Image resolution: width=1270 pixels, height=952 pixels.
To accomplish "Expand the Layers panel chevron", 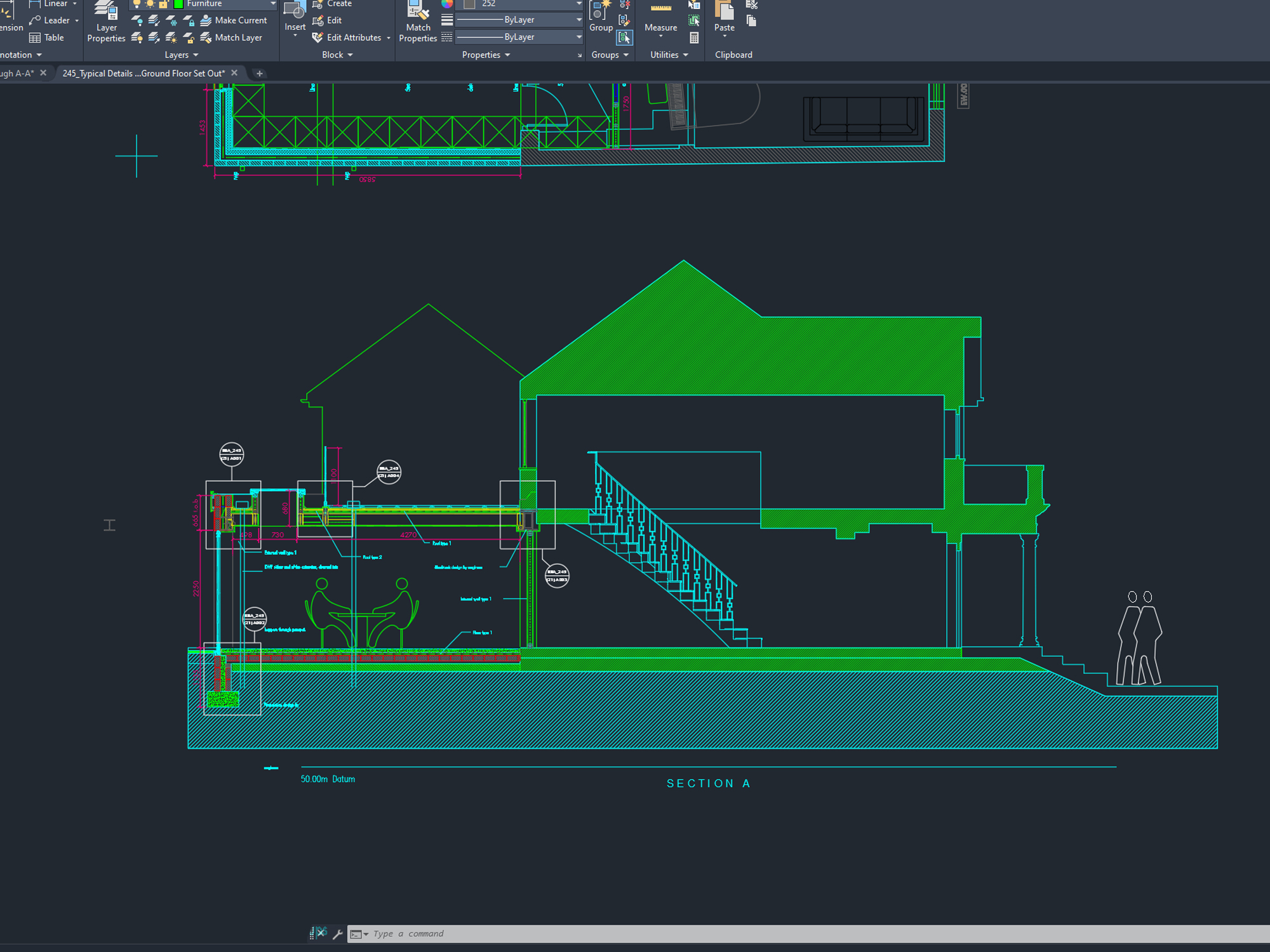I will coord(195,55).
